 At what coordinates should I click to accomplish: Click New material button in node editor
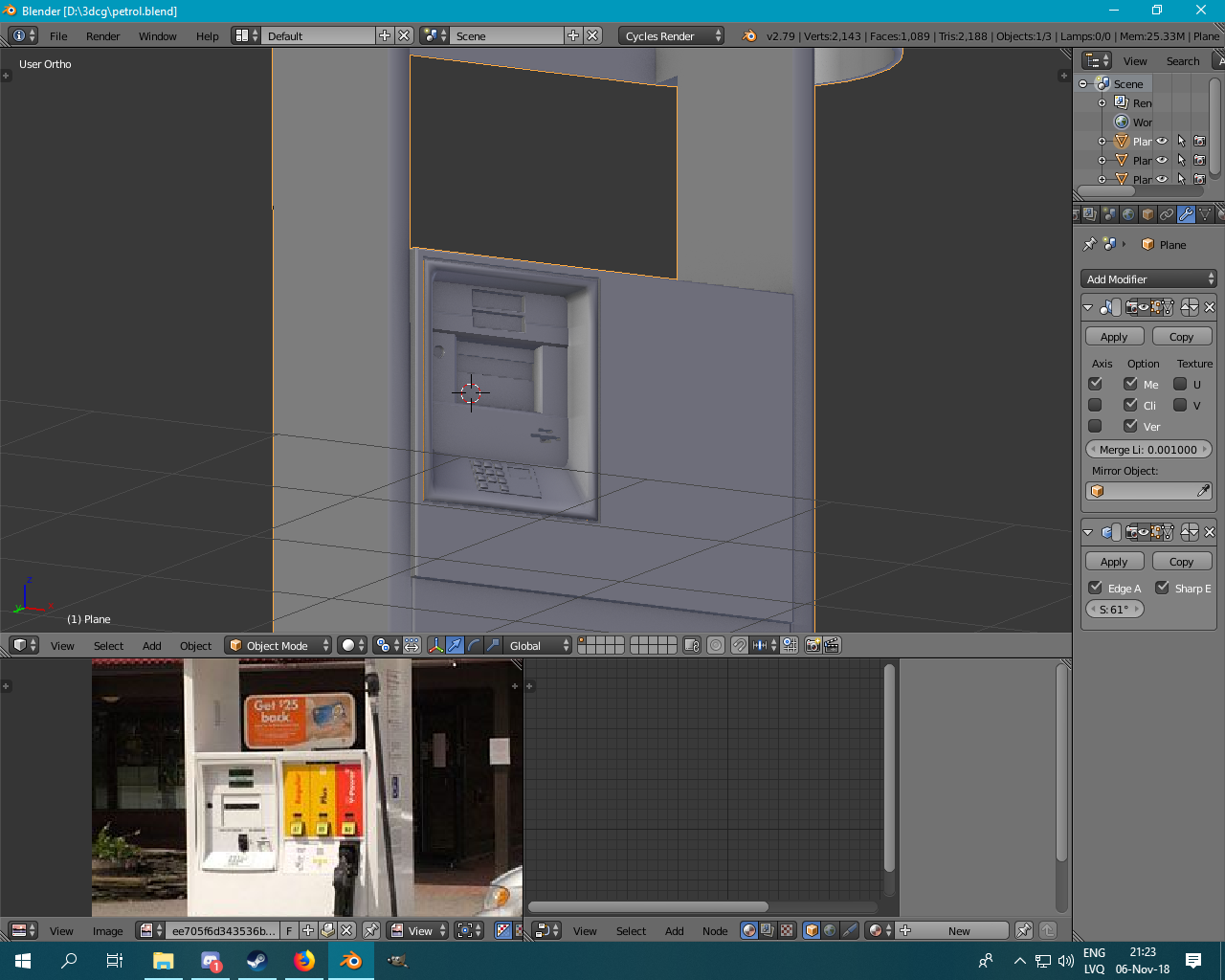pos(953,930)
